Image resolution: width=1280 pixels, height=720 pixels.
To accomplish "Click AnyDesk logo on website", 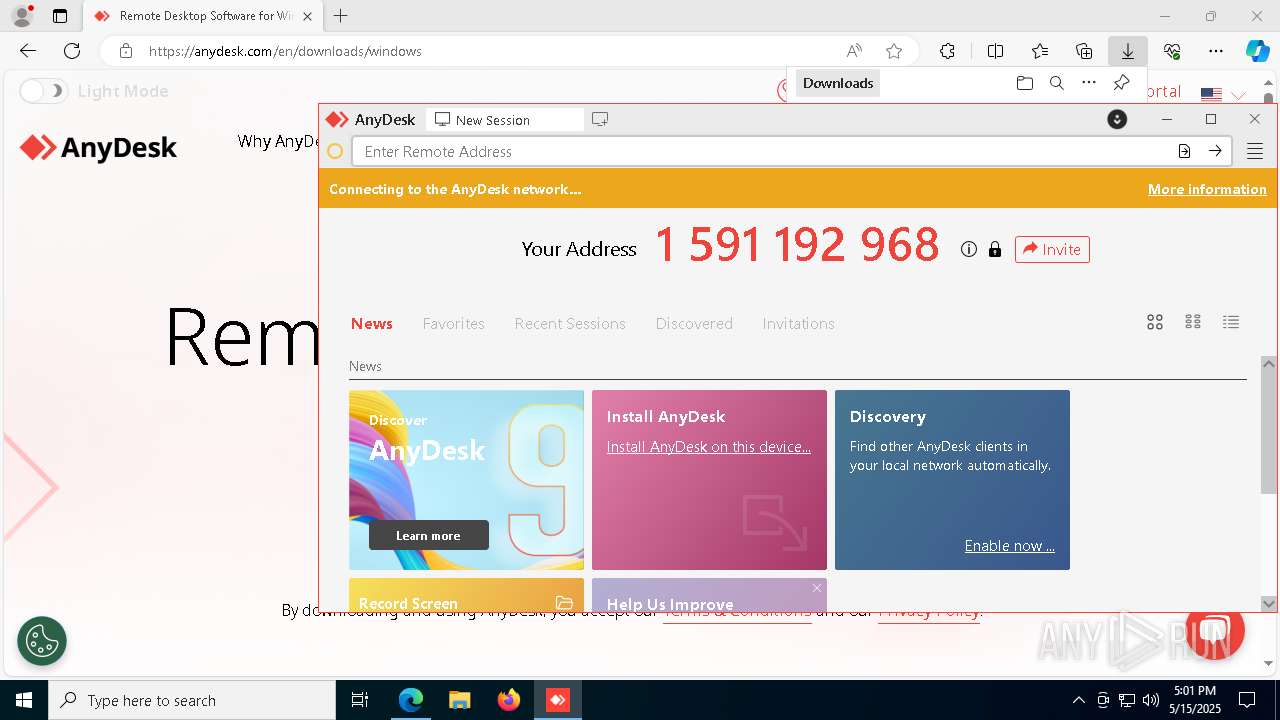I will coord(98,148).
